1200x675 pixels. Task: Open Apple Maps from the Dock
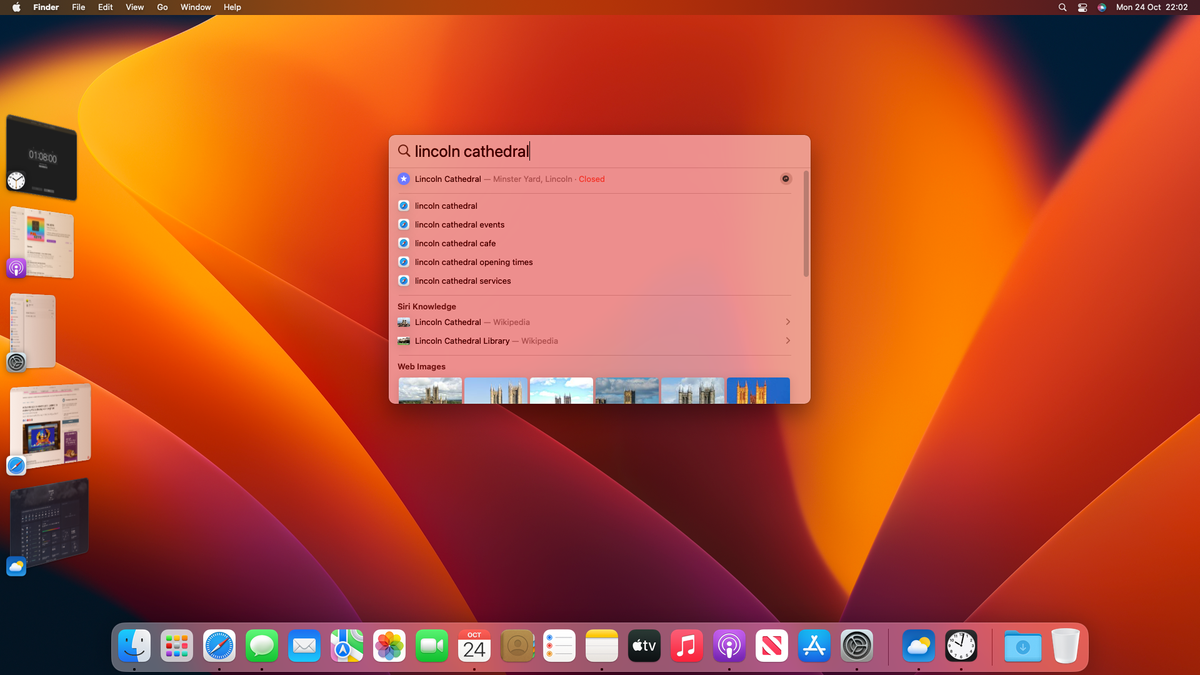click(346, 646)
